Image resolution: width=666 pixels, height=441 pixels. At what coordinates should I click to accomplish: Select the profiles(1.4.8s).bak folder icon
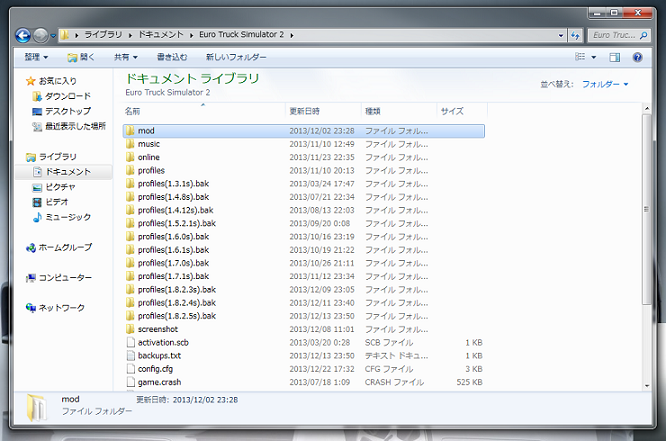[x=130, y=197]
